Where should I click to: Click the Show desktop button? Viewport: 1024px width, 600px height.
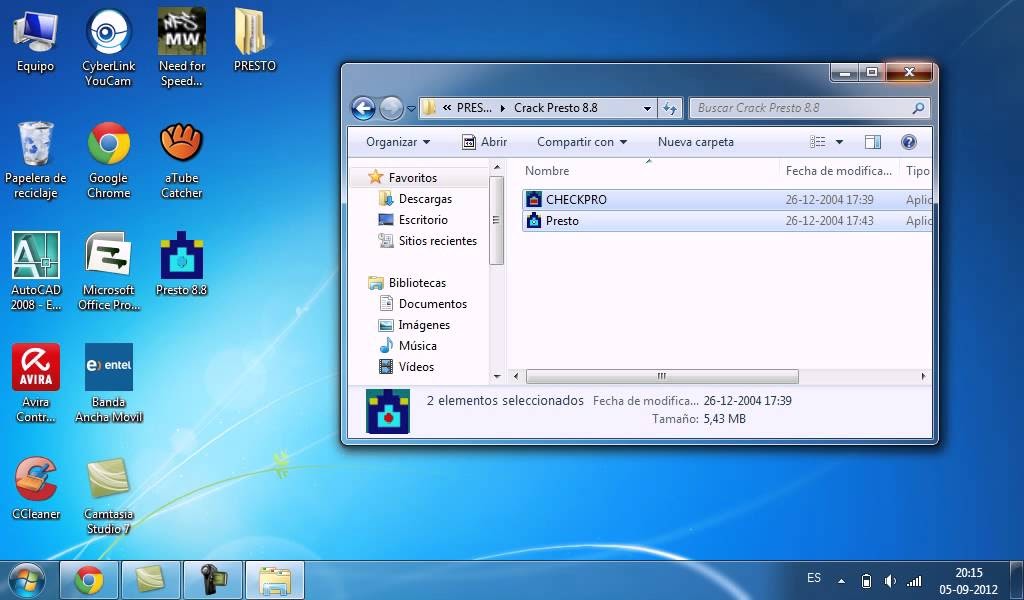pos(1017,580)
